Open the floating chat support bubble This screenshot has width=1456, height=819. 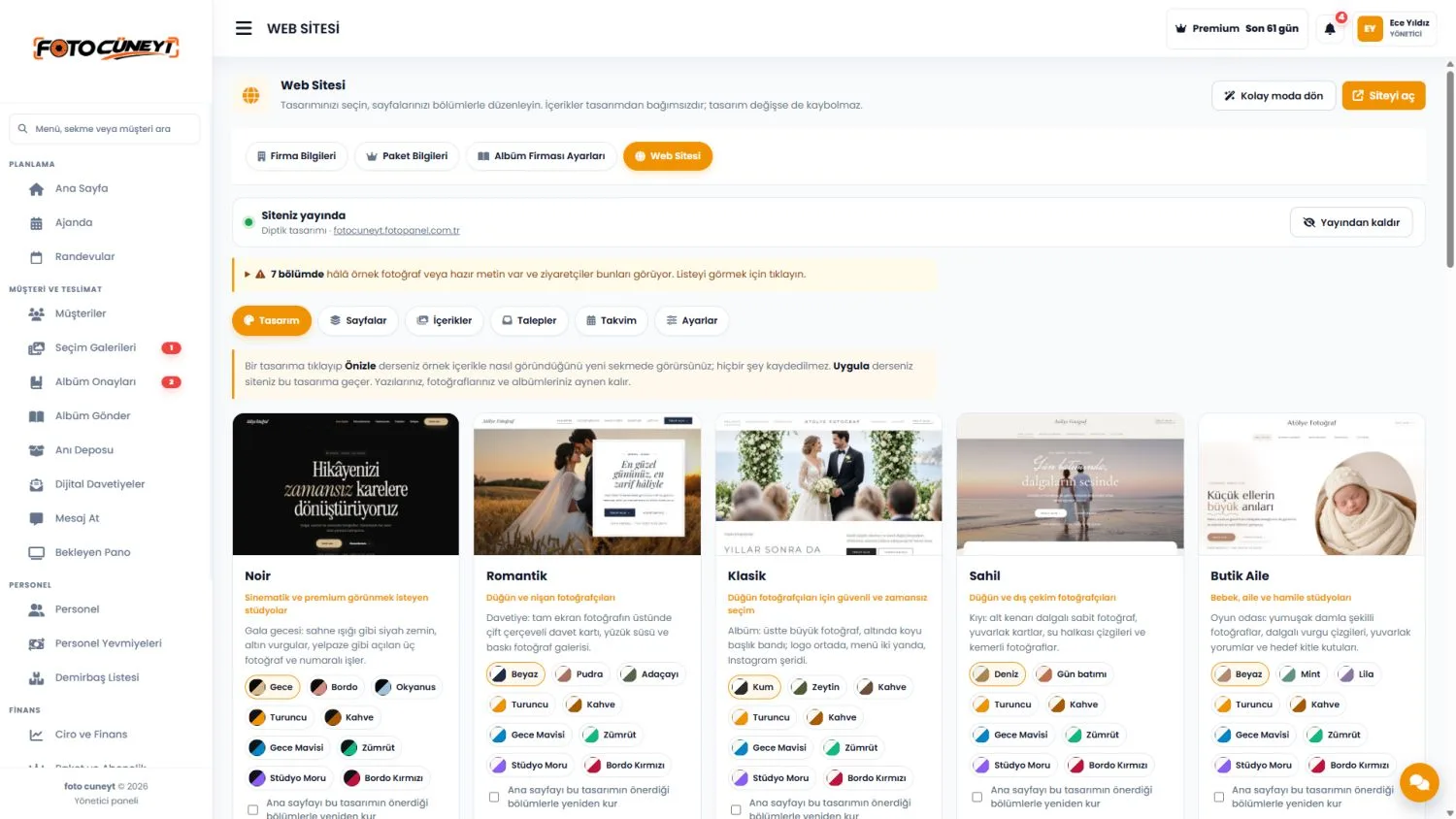tap(1418, 782)
